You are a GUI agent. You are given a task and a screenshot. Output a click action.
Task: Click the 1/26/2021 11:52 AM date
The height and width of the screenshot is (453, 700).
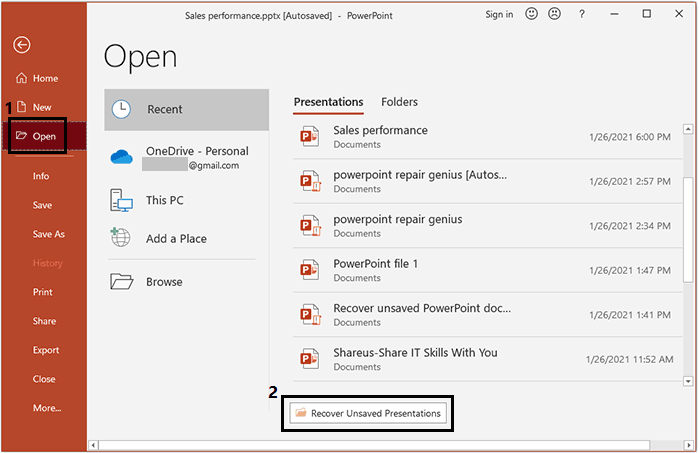(629, 359)
